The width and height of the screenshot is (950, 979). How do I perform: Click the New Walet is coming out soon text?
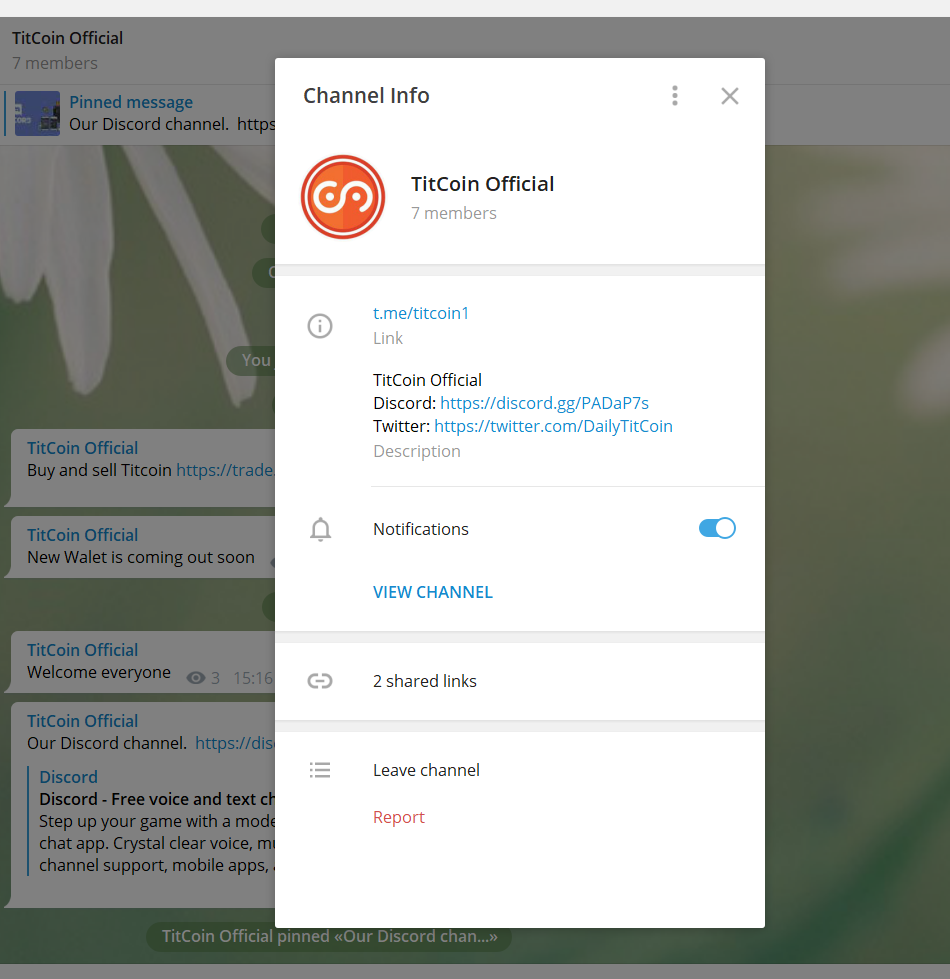(141, 558)
